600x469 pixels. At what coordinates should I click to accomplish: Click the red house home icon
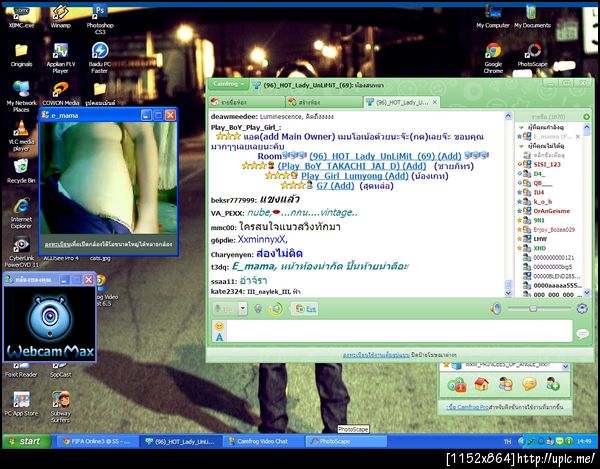tap(481, 384)
